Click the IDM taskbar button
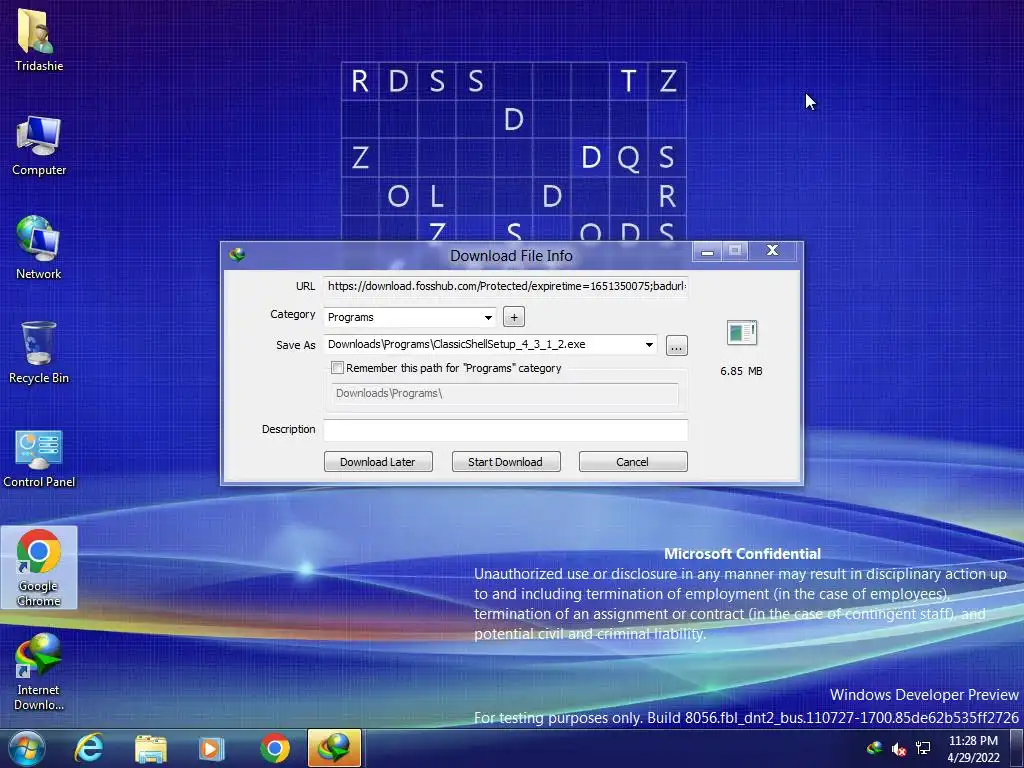Viewport: 1024px width, 768px height. coord(334,748)
